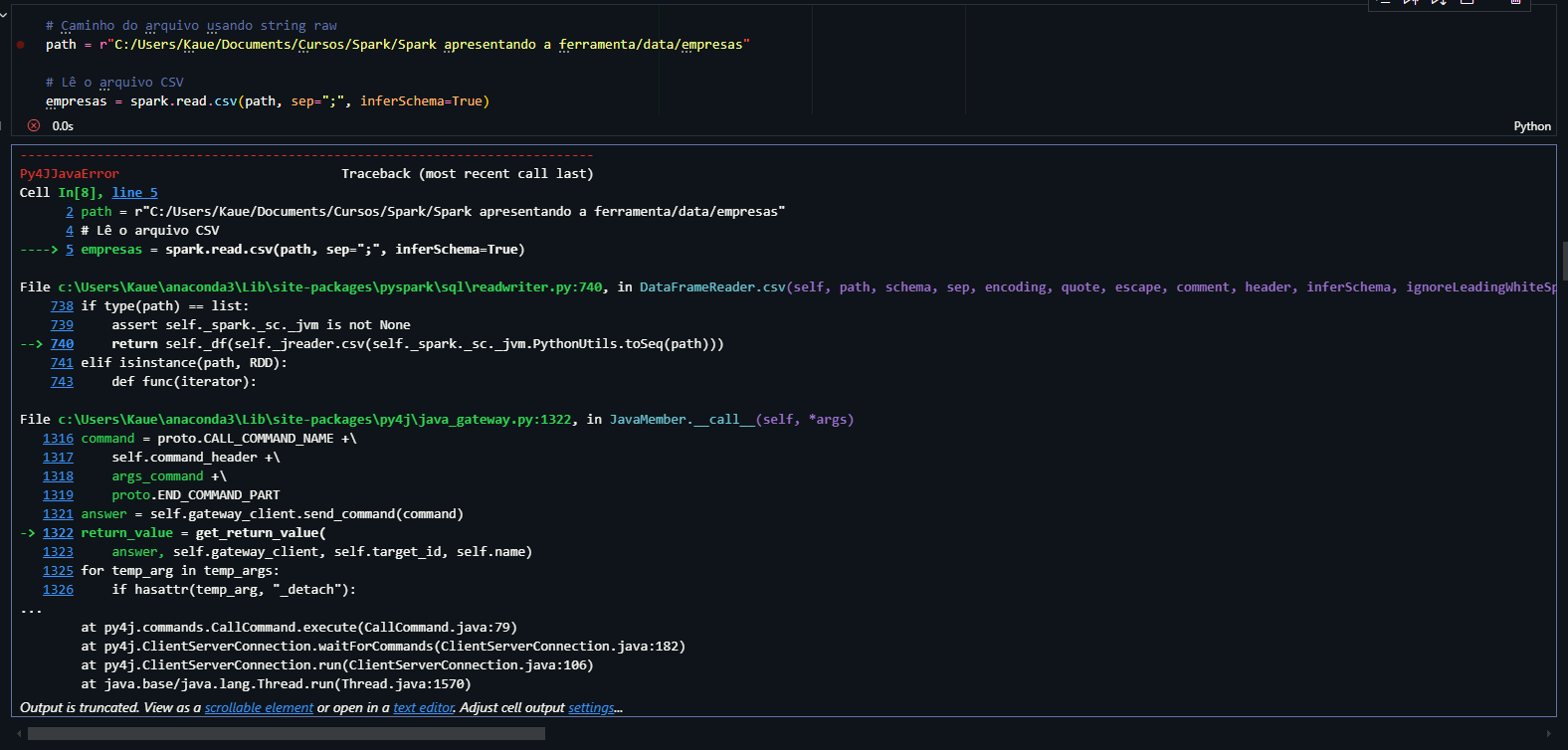
Task: Open the 'line 5' link in traceback
Action: coord(134,193)
